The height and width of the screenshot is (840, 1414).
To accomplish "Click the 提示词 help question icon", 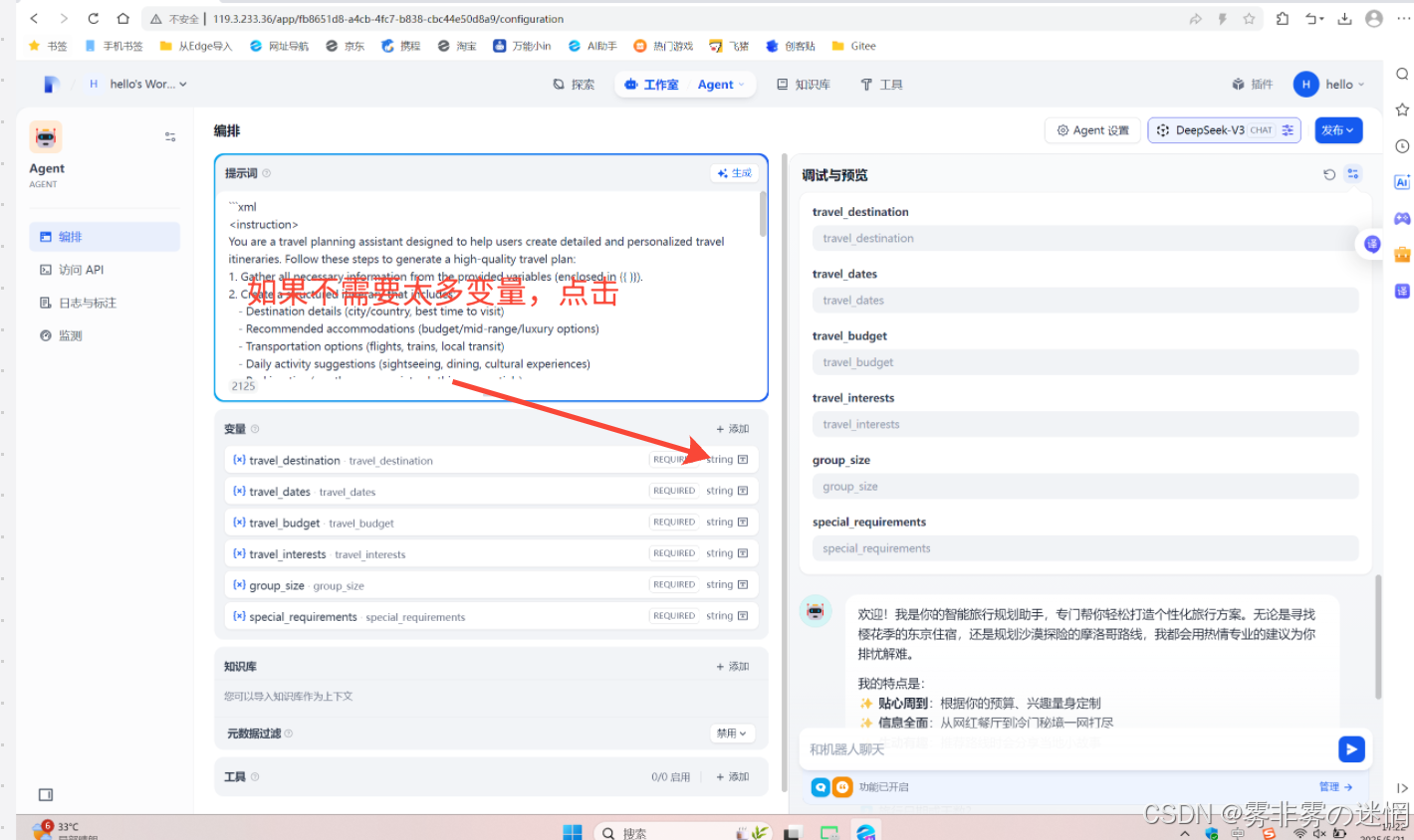I will pyautogui.click(x=266, y=173).
